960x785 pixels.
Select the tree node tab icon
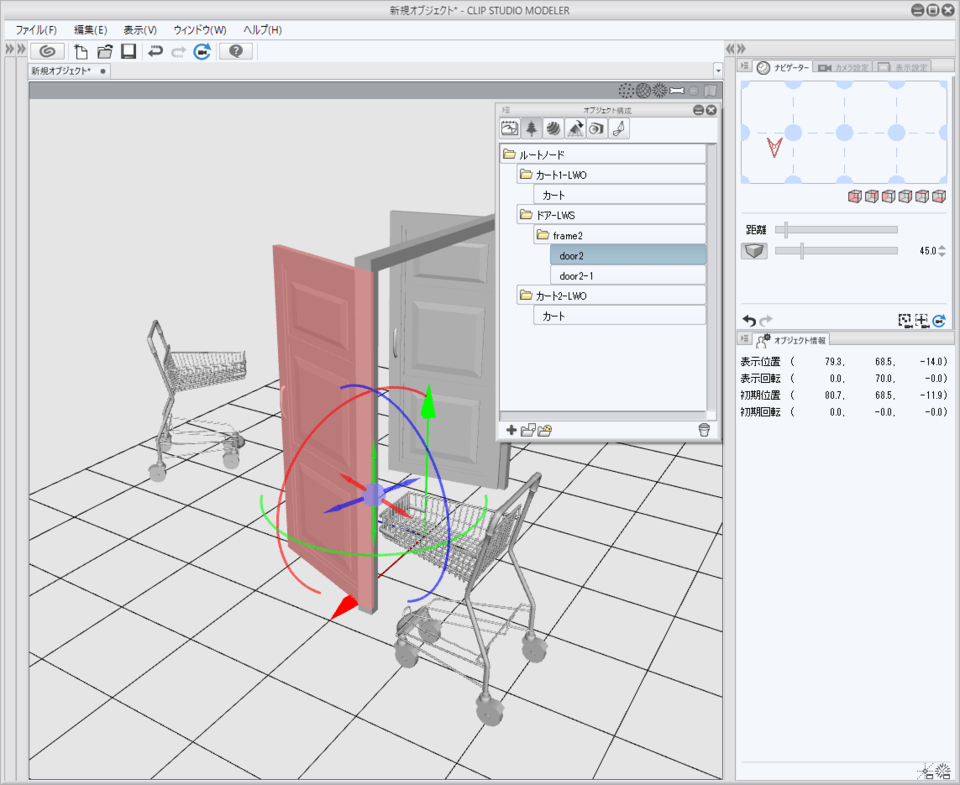tap(531, 129)
